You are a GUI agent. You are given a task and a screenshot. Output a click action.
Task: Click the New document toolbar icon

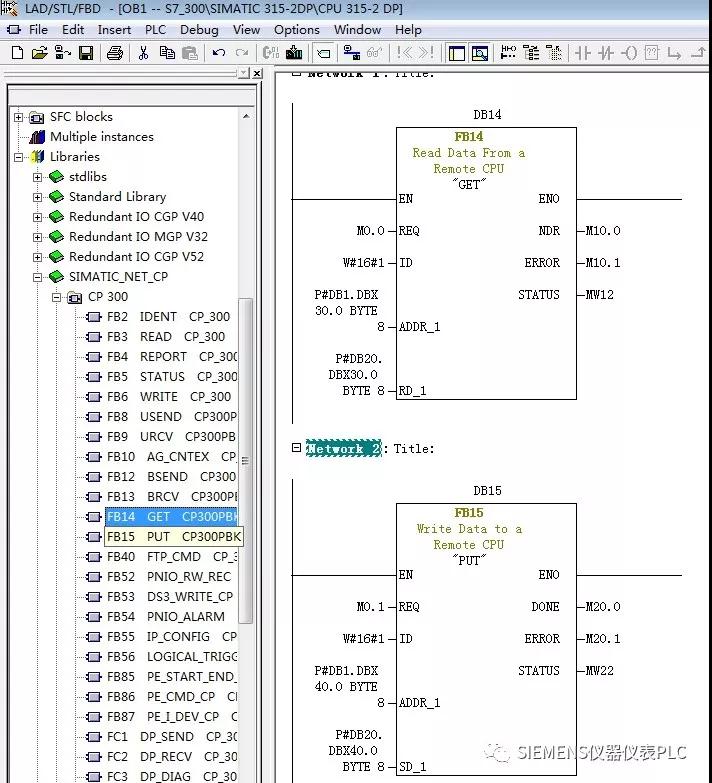click(x=16, y=53)
